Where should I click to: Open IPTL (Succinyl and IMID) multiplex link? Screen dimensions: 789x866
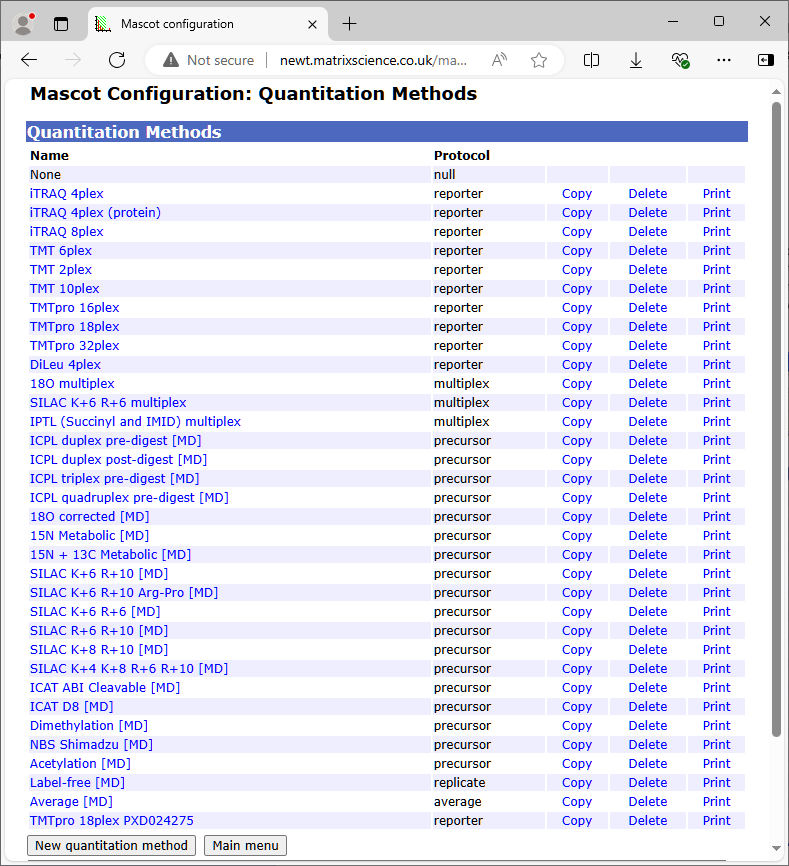[135, 422]
